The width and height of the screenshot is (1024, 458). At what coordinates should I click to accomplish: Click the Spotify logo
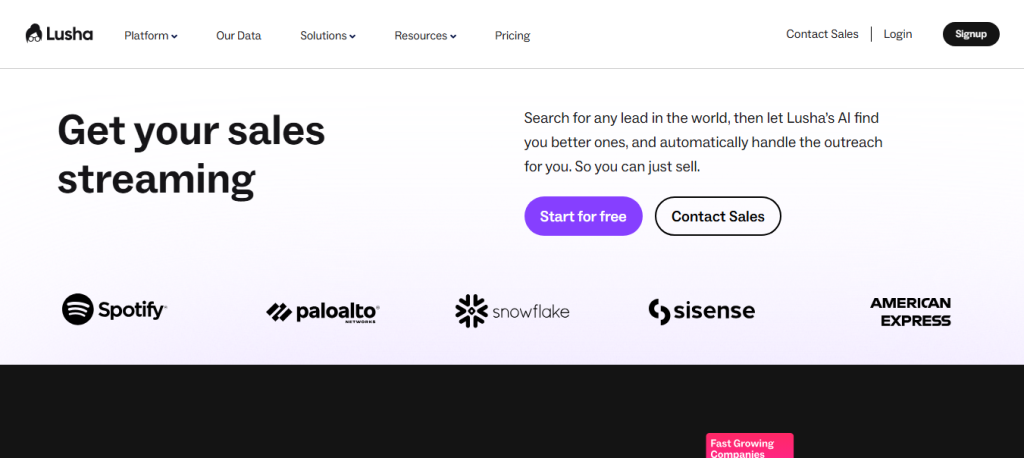pyautogui.click(x=114, y=310)
